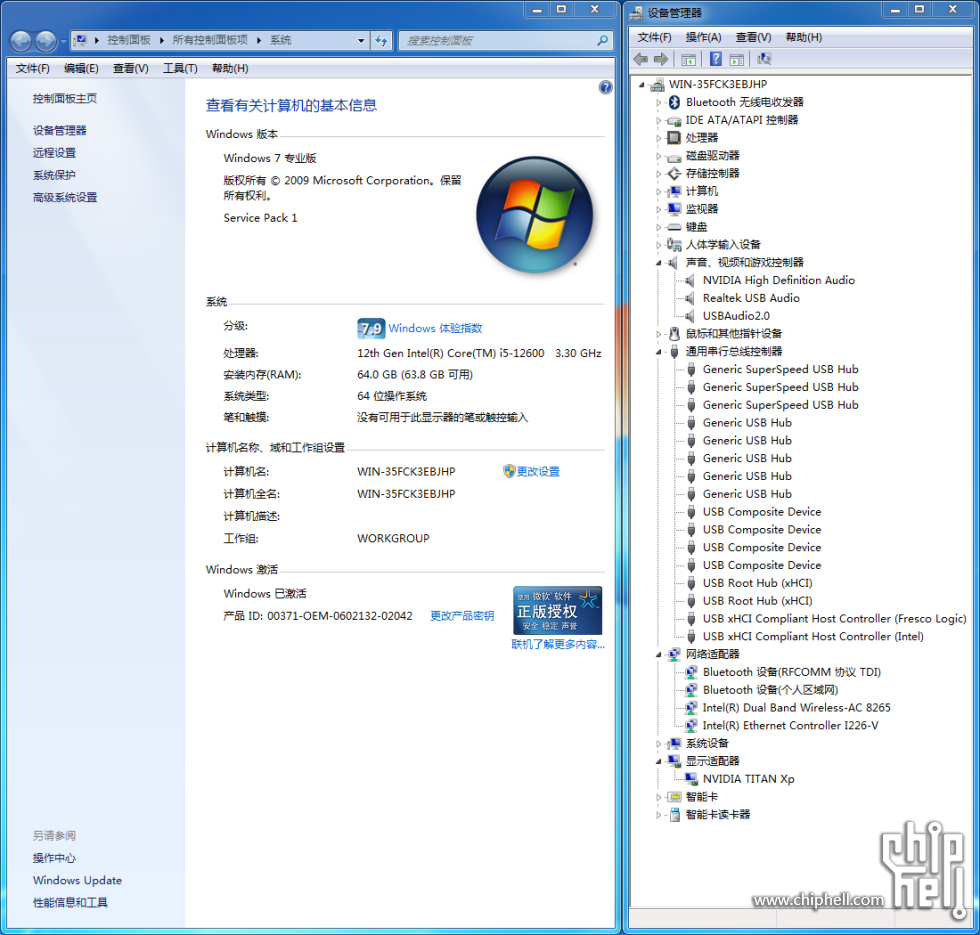980x935 pixels.
Task: Select Bluetooth 设备(RFCOMM 协议 TDI) adapter
Action: [x=791, y=672]
